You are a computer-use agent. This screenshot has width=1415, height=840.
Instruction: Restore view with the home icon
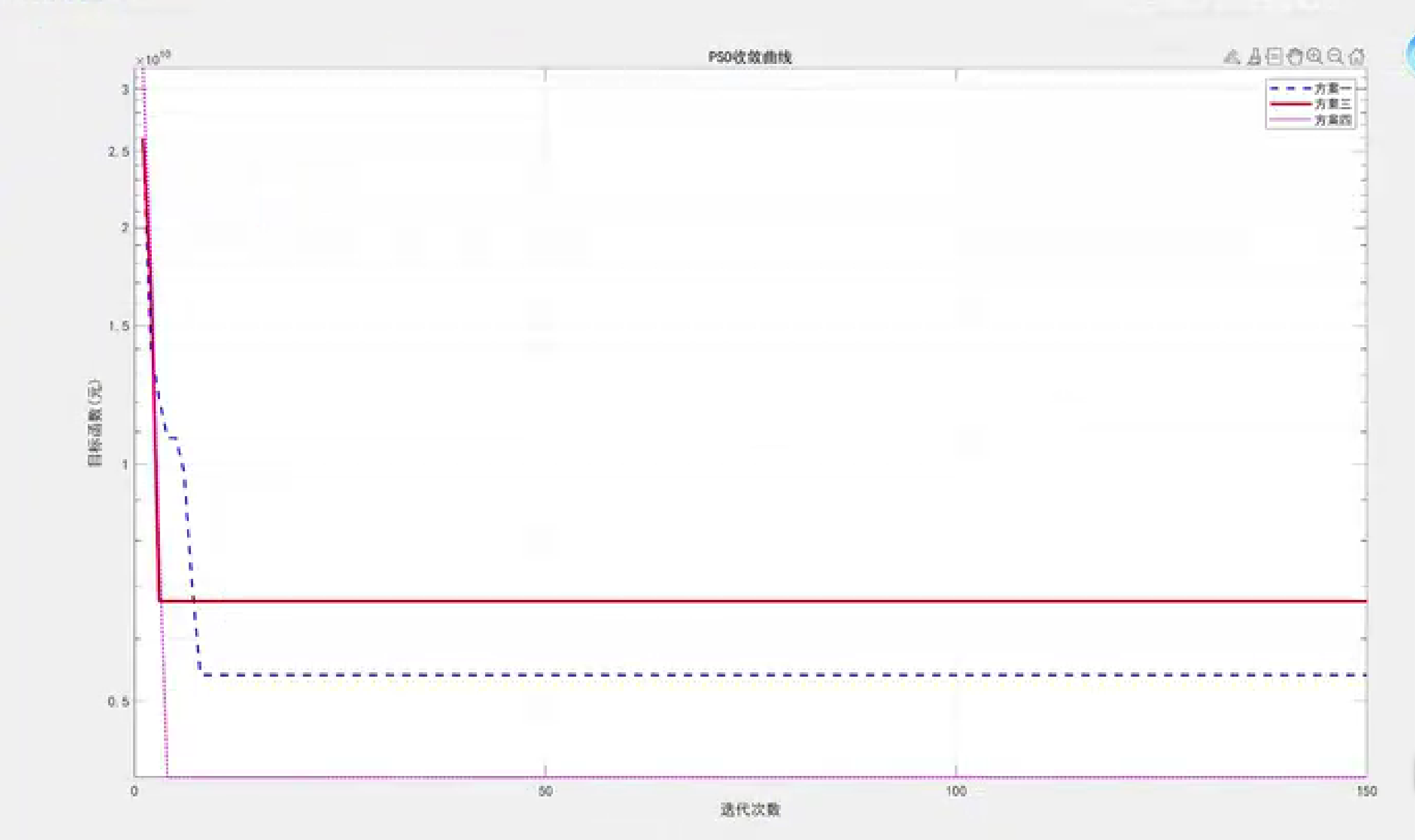(x=1356, y=57)
